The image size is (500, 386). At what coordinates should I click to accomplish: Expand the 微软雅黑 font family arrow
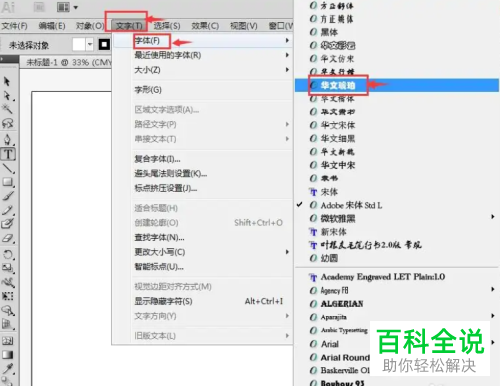click(x=492, y=217)
